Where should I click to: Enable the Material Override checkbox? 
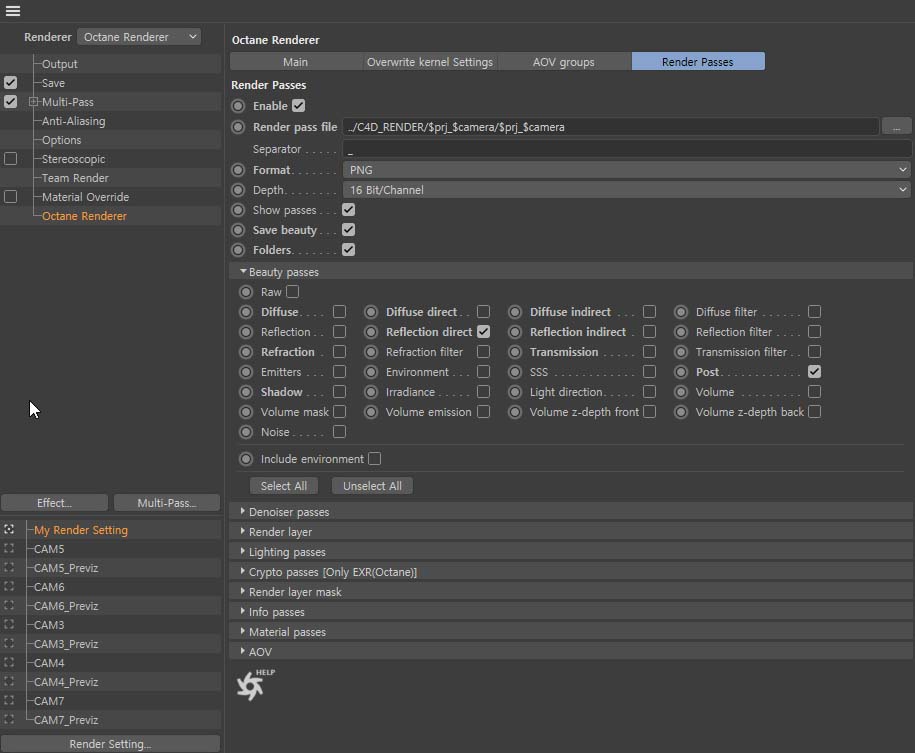(x=11, y=197)
